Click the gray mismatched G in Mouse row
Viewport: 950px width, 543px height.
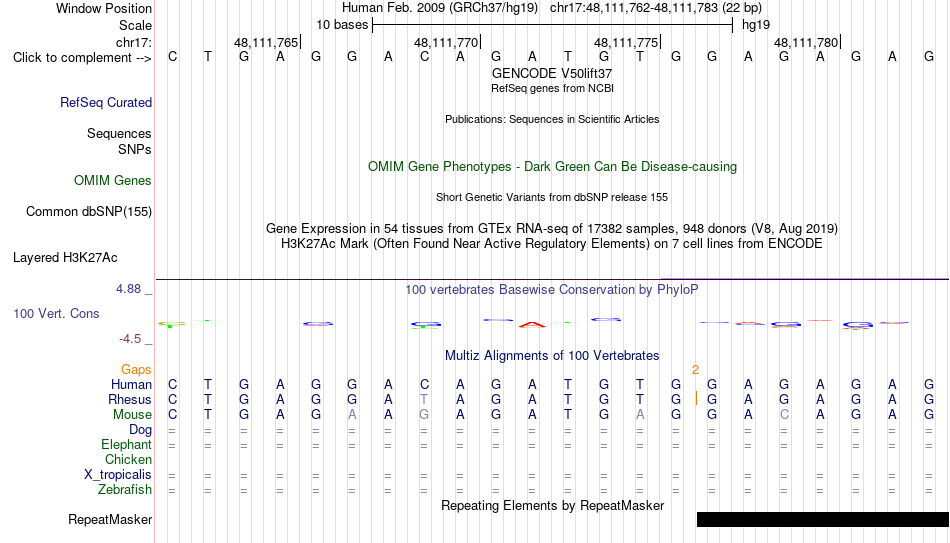[424, 415]
